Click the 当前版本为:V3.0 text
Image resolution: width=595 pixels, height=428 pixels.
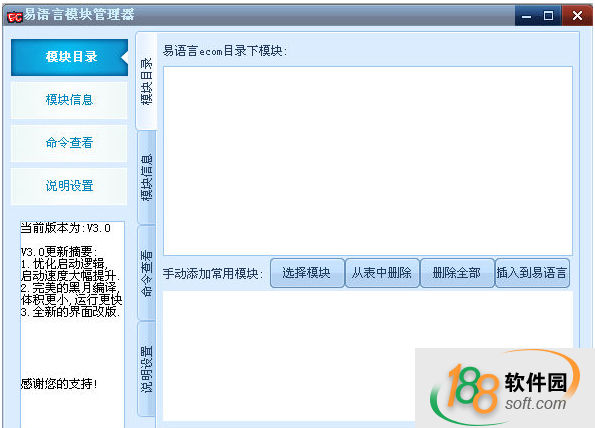click(x=66, y=228)
